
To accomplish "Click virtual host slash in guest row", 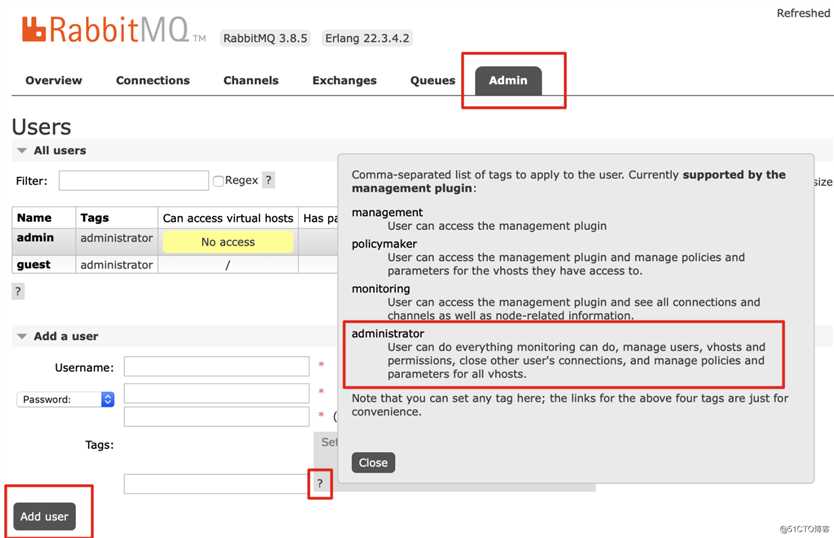I will click(228, 265).
